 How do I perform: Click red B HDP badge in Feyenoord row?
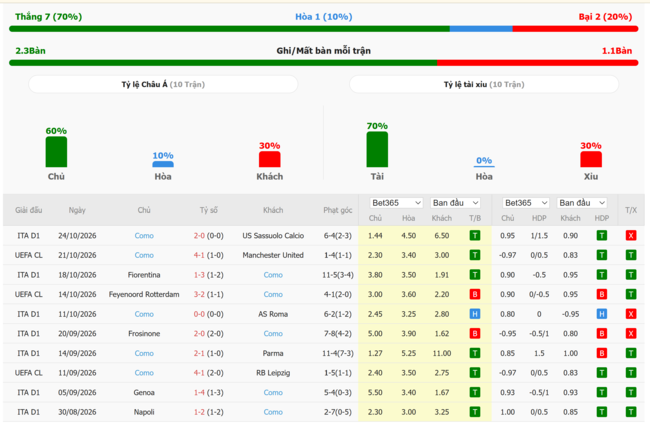601,294
